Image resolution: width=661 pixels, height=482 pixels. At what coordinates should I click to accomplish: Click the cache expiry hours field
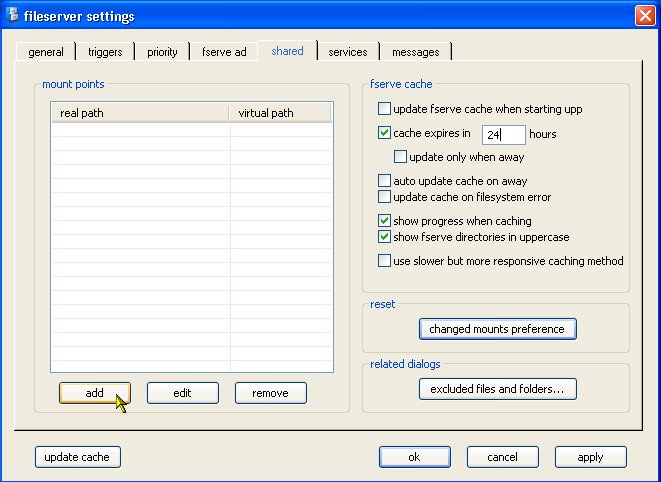pos(504,135)
